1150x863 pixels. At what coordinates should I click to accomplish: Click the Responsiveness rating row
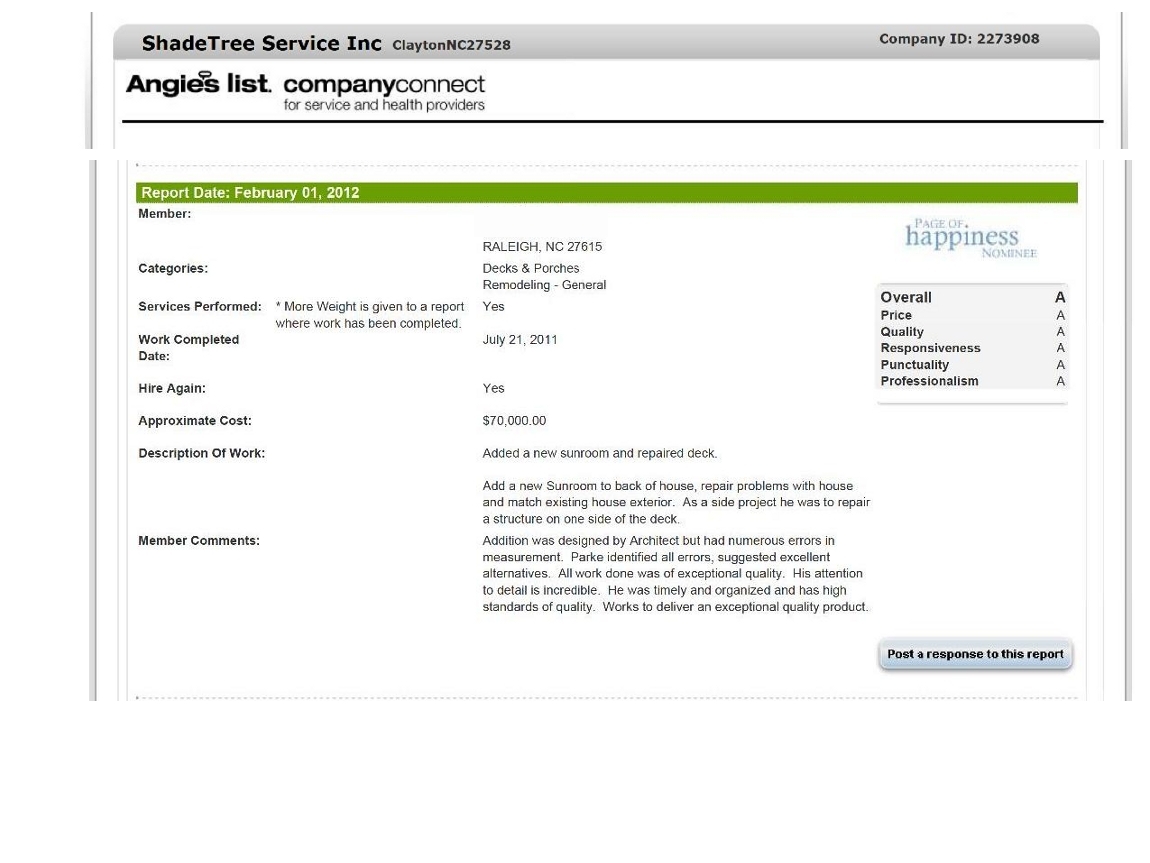coord(971,348)
